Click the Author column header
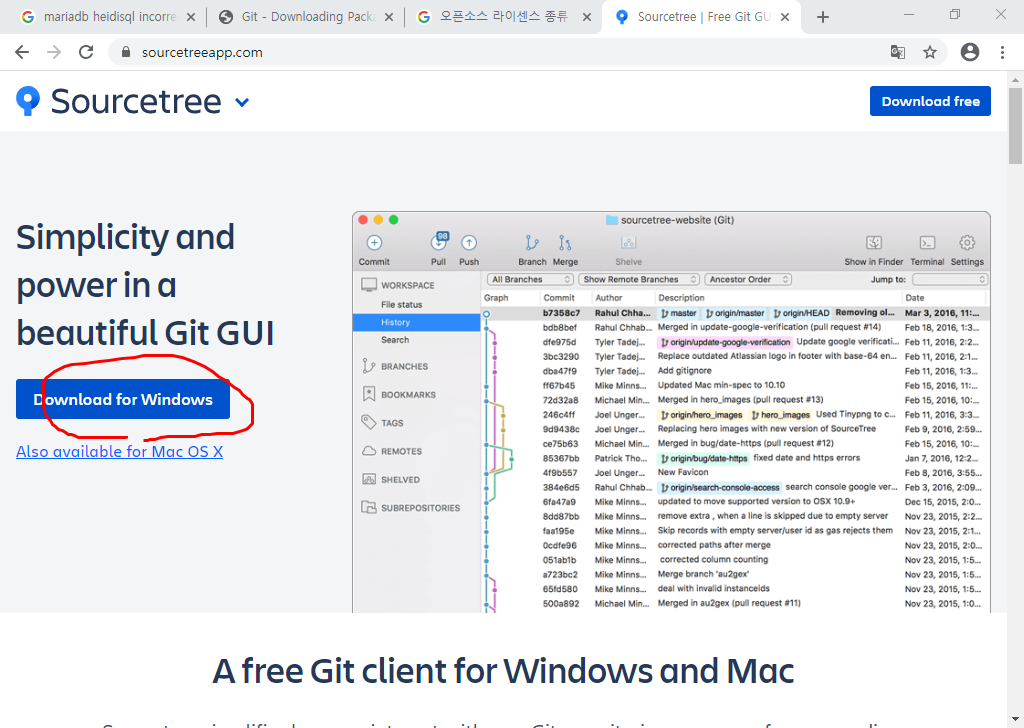 click(x=609, y=298)
